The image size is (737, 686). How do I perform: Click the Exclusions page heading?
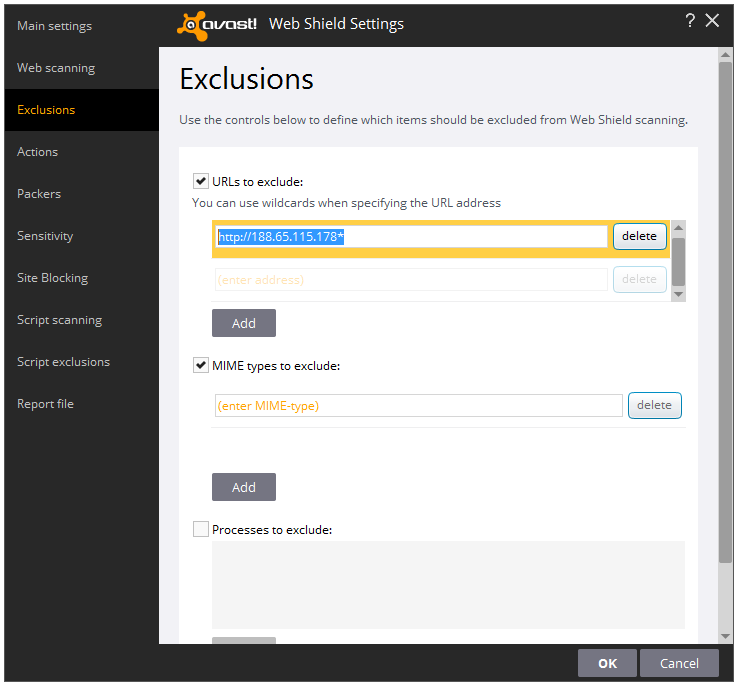point(247,79)
